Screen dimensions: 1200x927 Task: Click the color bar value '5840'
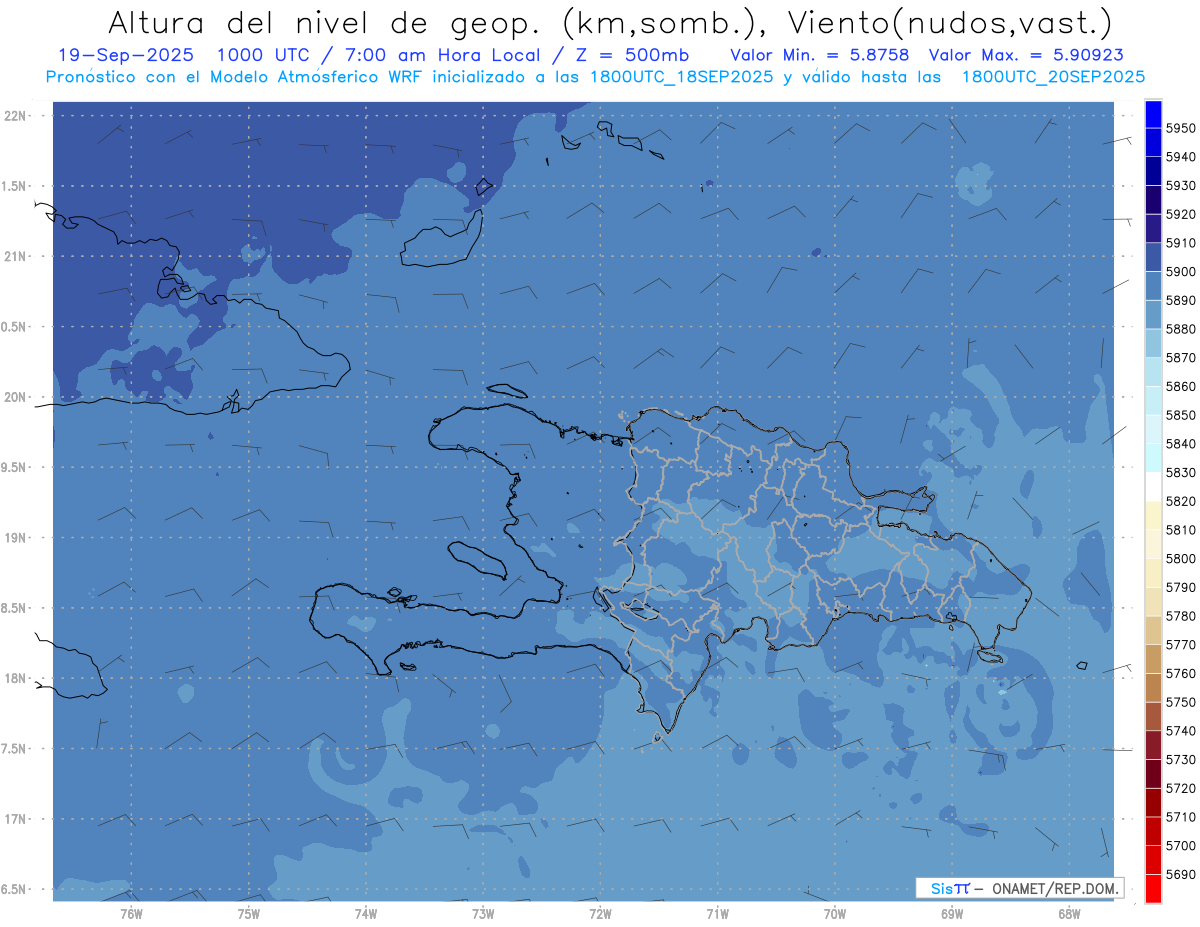click(x=1181, y=444)
